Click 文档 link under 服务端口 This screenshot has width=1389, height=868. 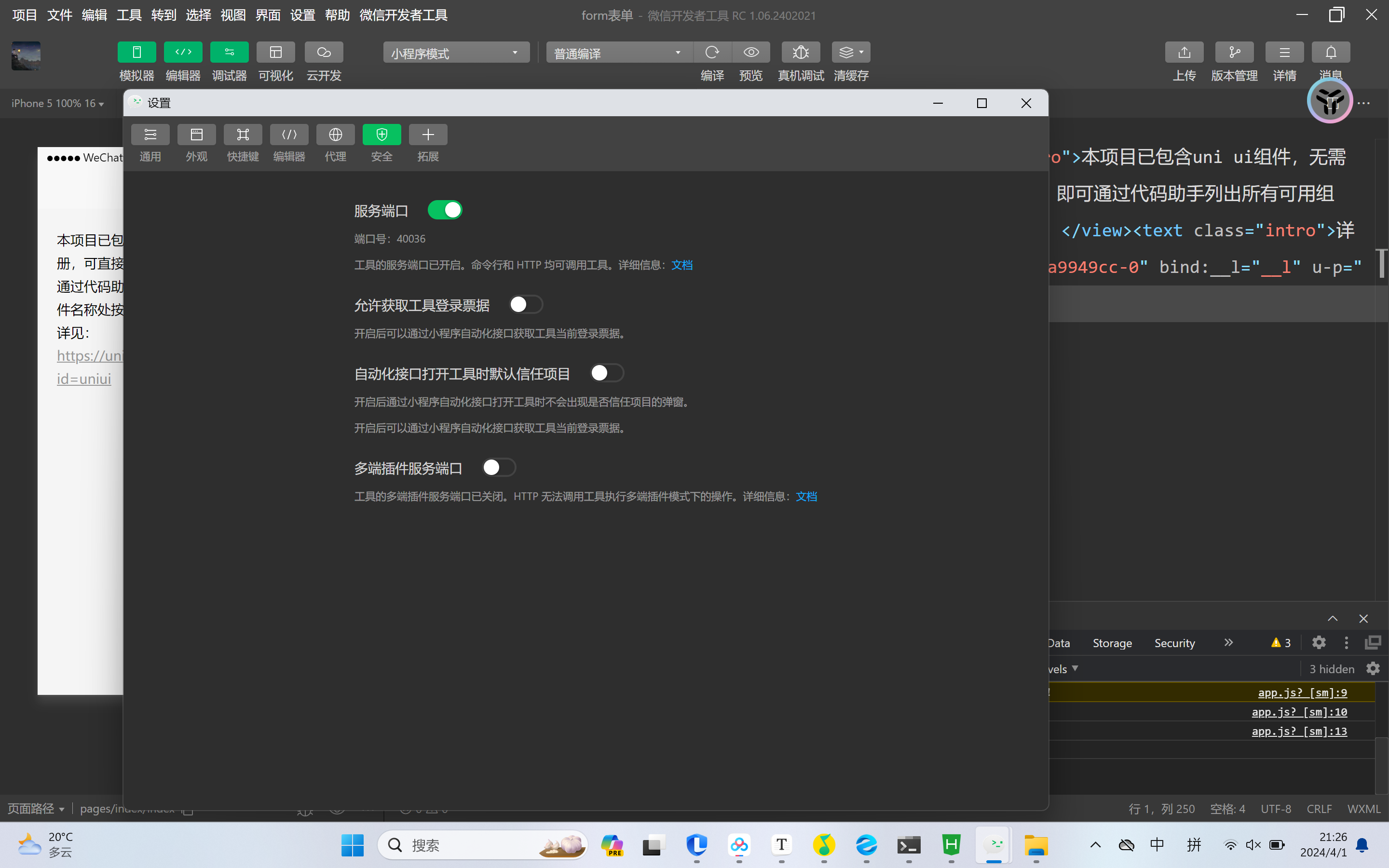(682, 265)
